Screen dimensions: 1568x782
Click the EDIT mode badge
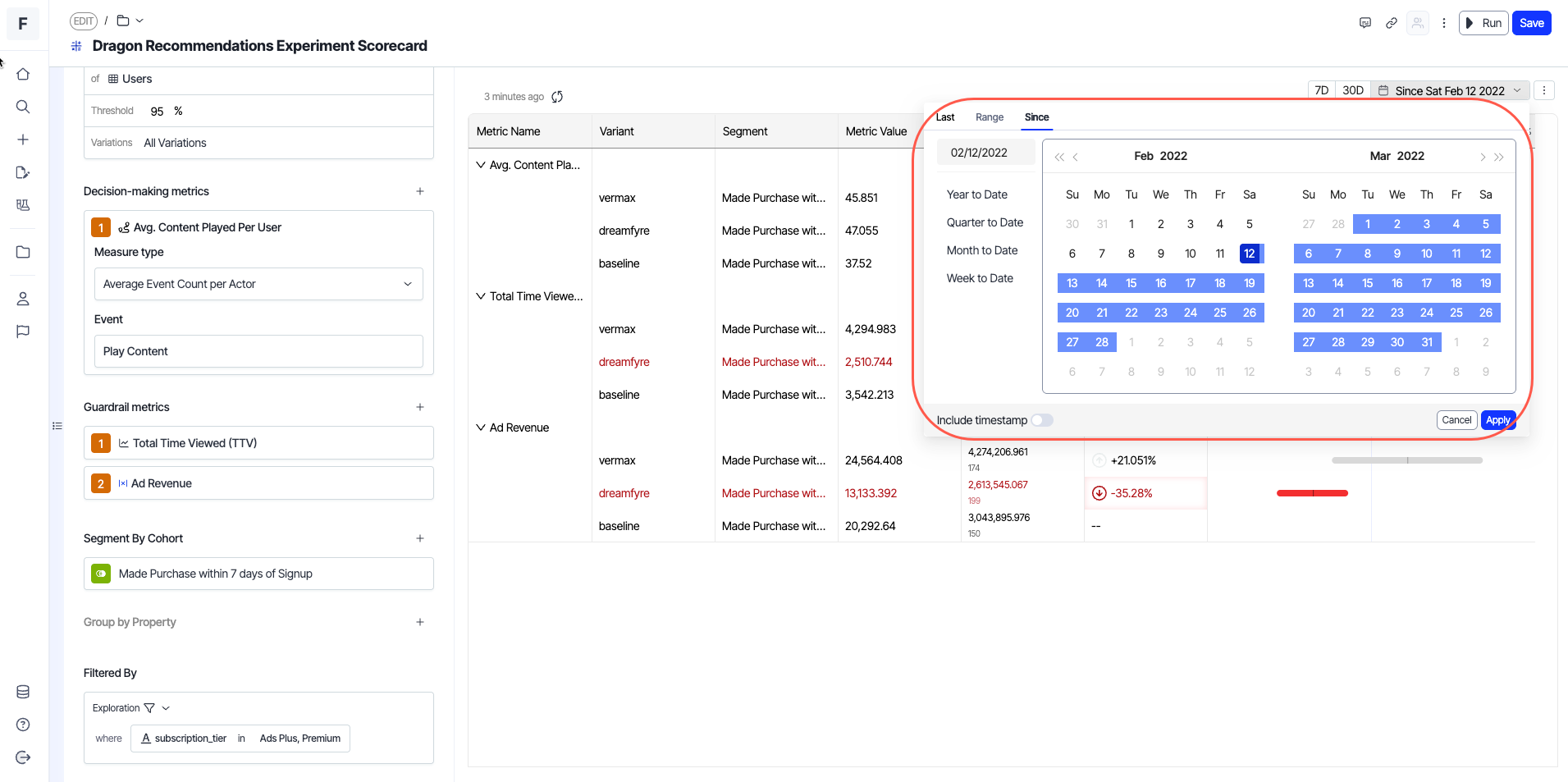click(x=84, y=21)
